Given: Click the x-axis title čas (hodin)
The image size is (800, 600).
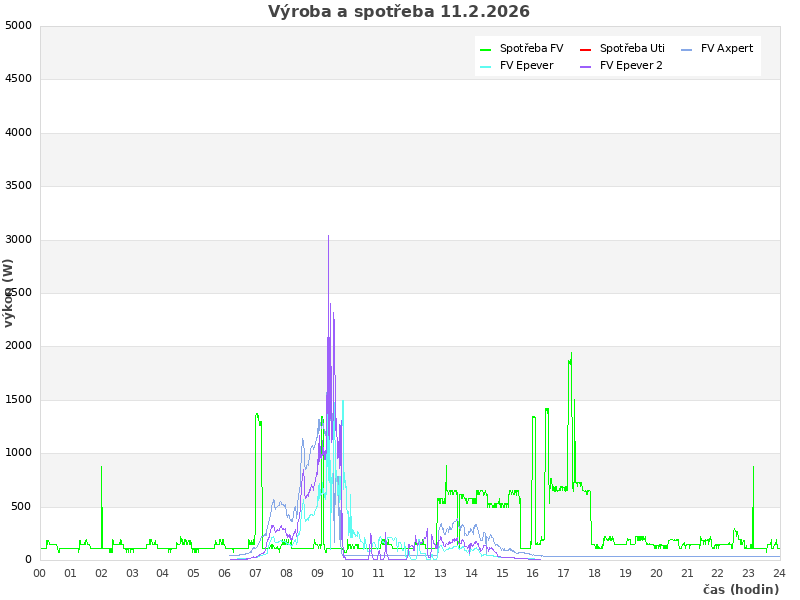Looking at the screenshot, I should coord(740,590).
